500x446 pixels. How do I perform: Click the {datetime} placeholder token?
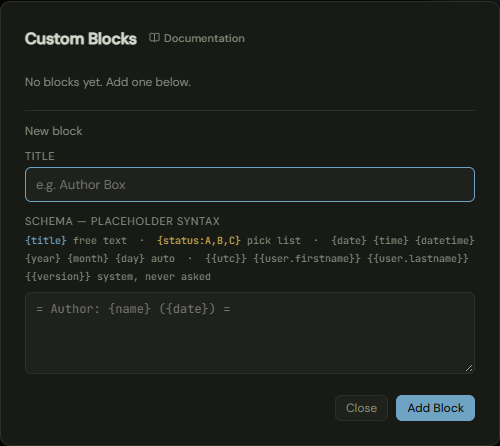445,240
